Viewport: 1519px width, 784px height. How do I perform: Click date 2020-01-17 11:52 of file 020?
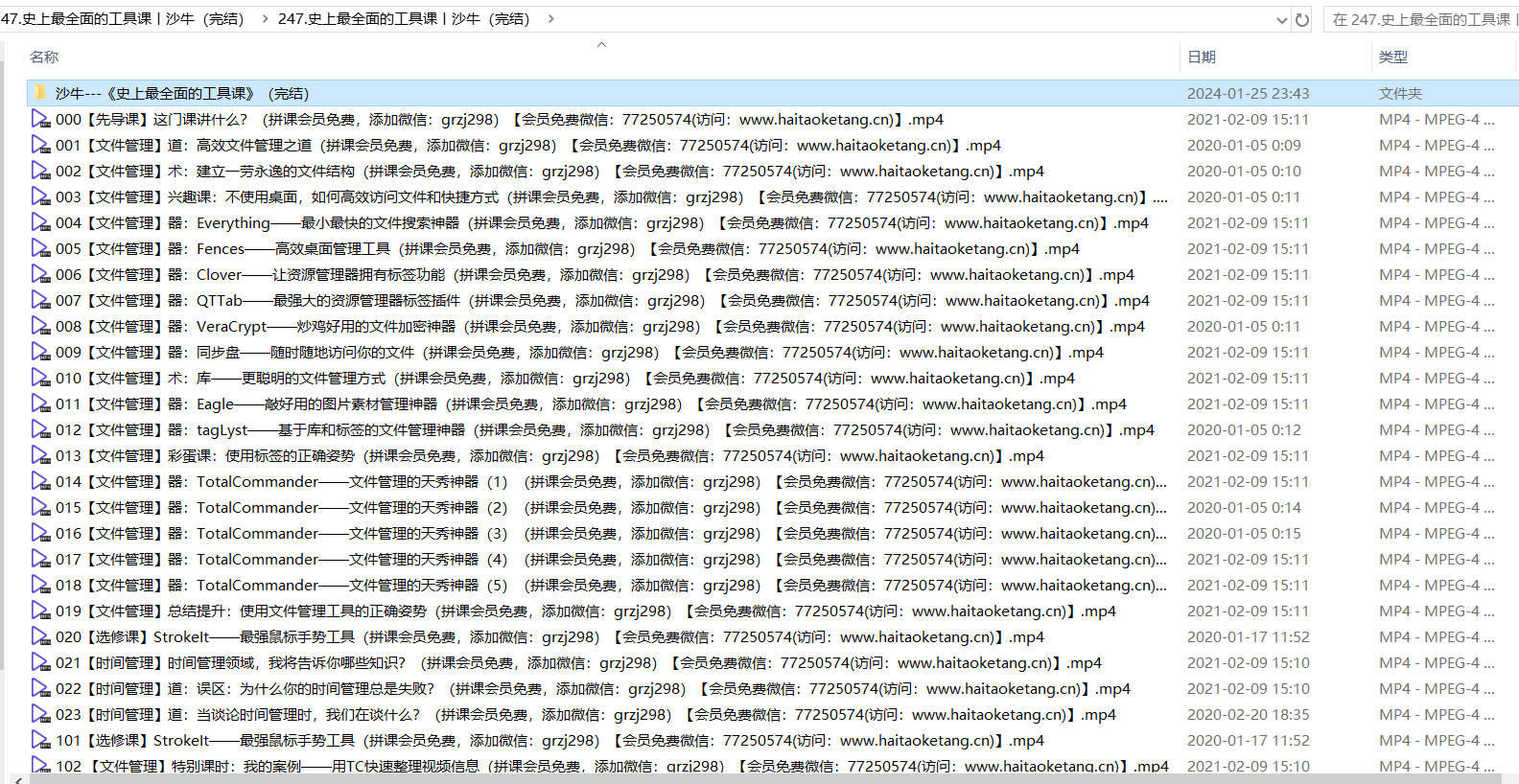pos(1248,636)
